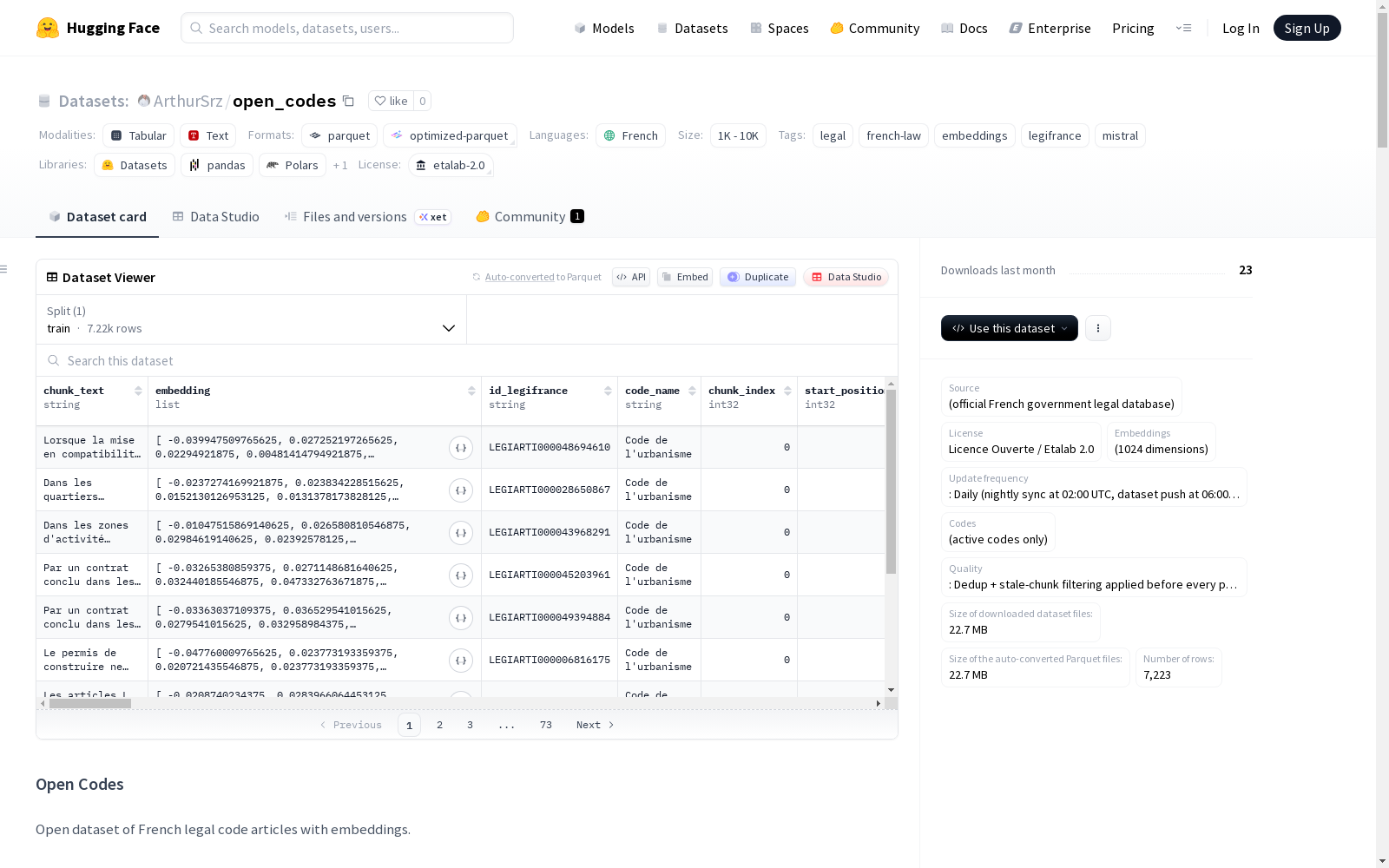
Task: Toggle the left sidebar outline icon
Action: point(3,269)
